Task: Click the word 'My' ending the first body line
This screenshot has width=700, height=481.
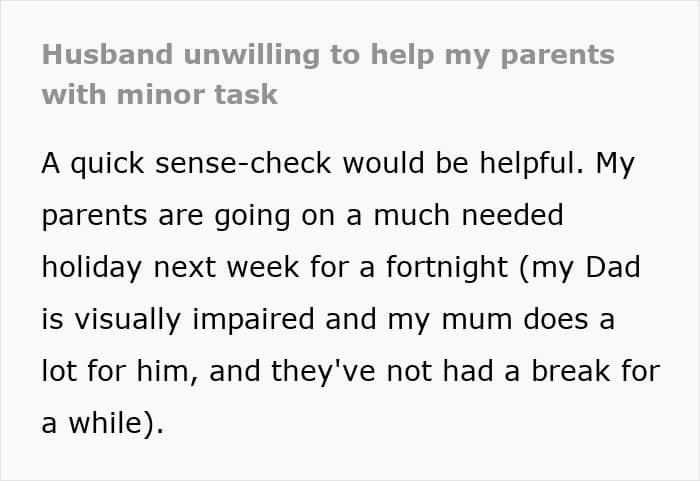Action: 615,165
